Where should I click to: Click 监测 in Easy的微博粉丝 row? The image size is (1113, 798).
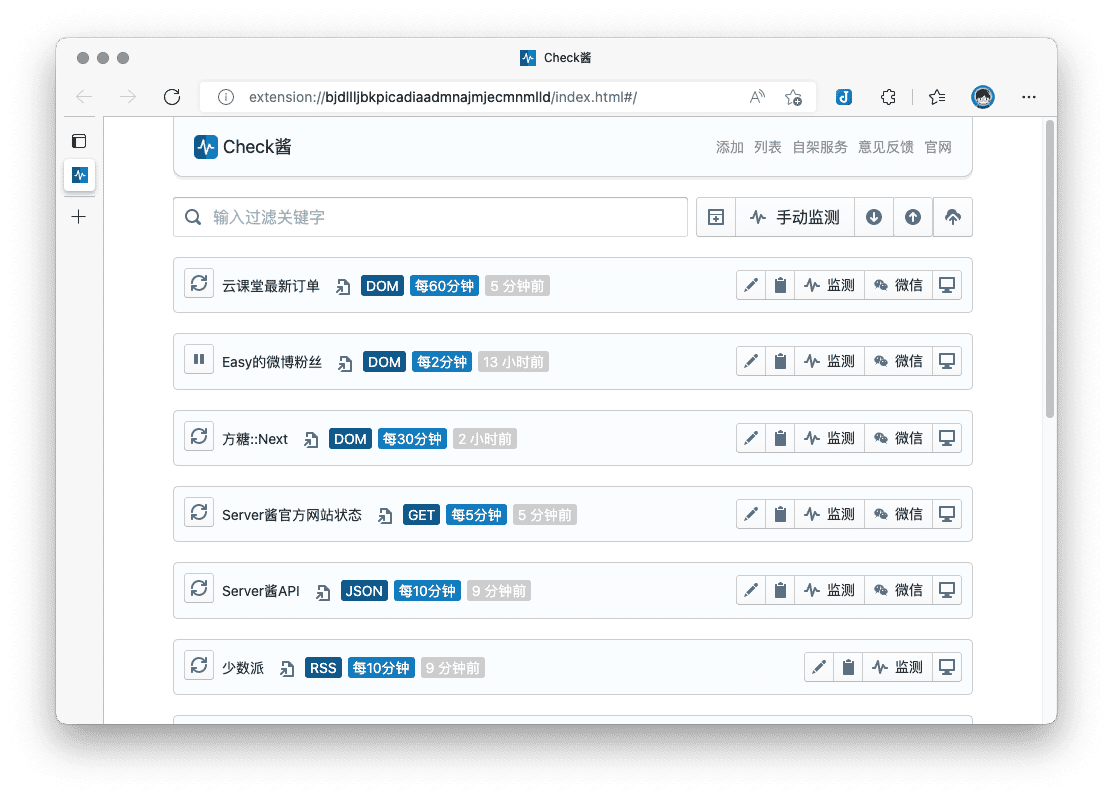[x=829, y=361]
